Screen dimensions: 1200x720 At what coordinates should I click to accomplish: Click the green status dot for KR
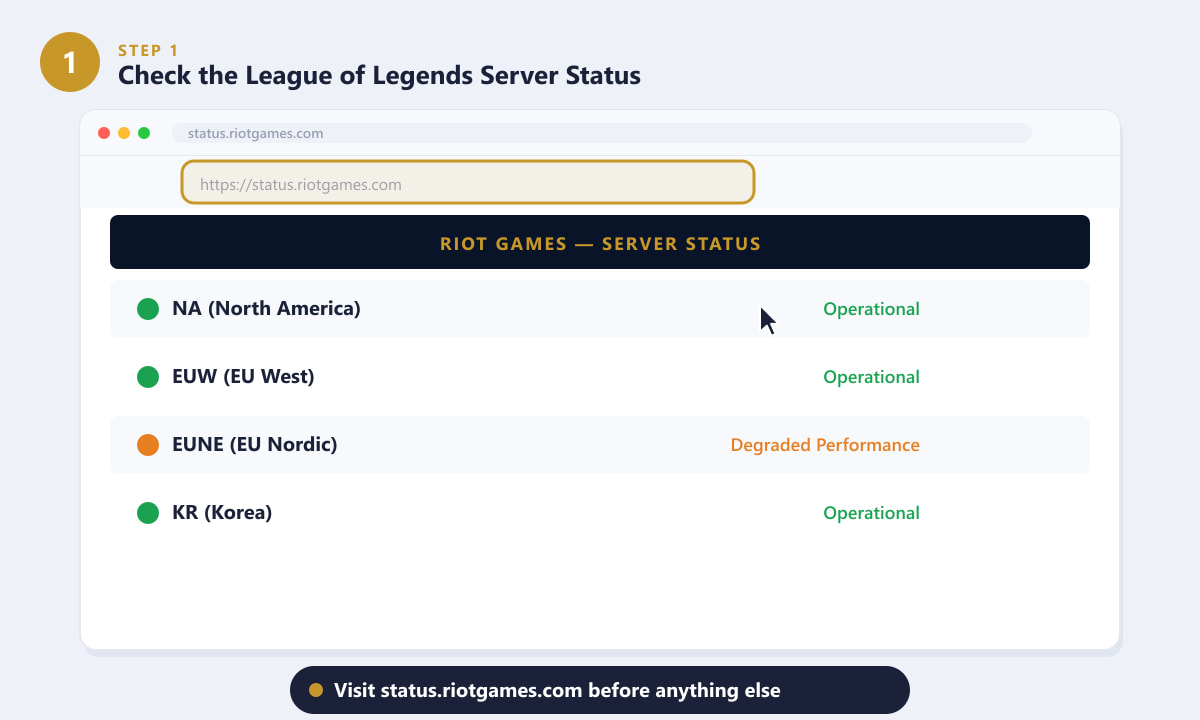148,513
